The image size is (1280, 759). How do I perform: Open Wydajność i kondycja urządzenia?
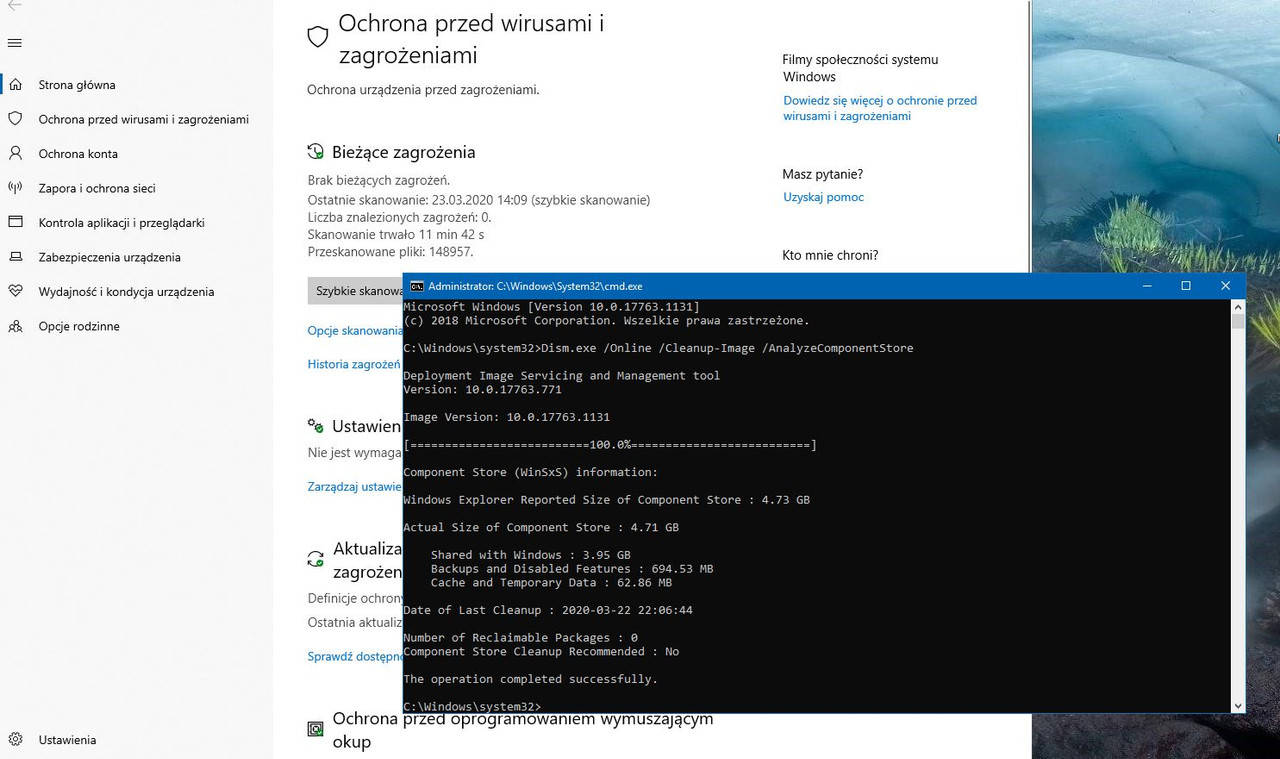coord(127,292)
